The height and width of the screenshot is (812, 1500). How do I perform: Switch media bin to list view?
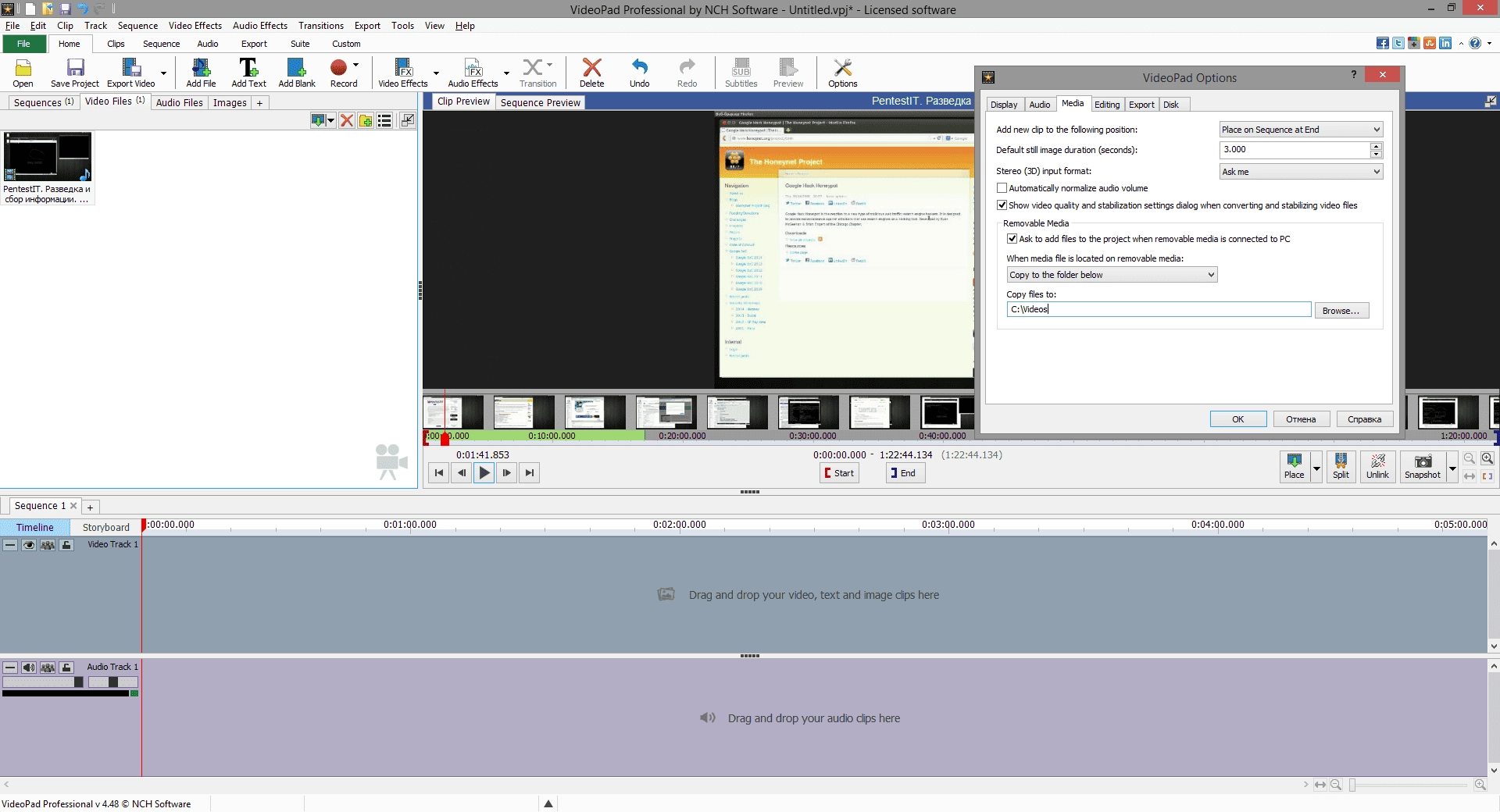click(384, 120)
